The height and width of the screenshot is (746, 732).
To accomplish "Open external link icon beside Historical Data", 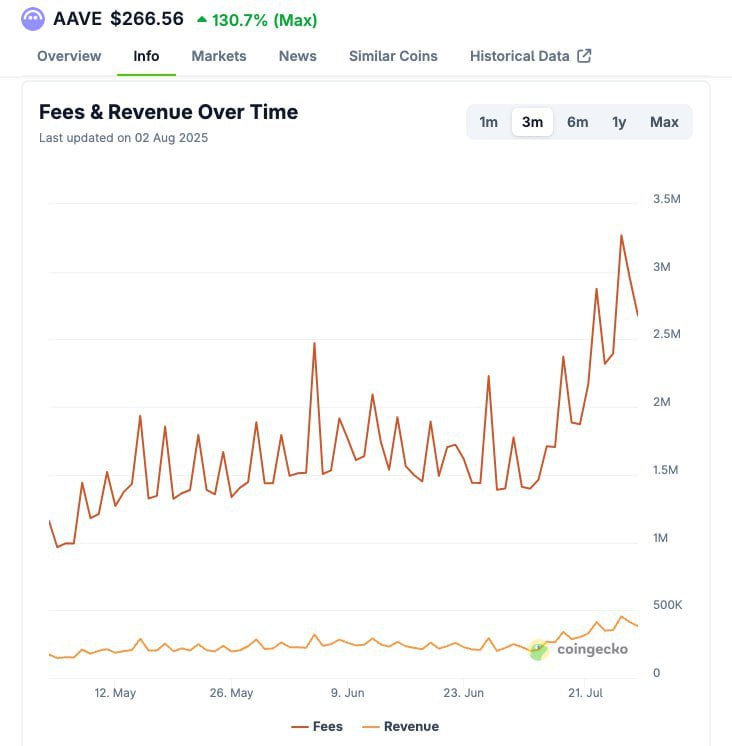I will tap(585, 56).
